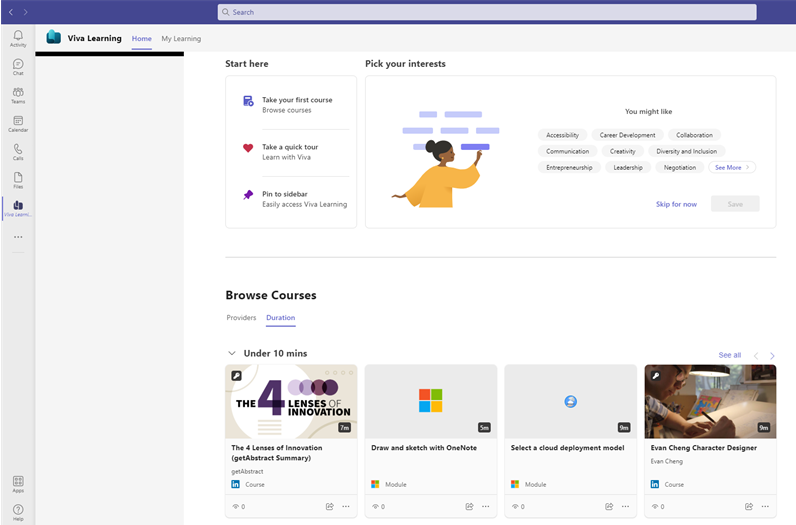
Task: Open more options for Evan Cheng course
Action: [x=765, y=506]
